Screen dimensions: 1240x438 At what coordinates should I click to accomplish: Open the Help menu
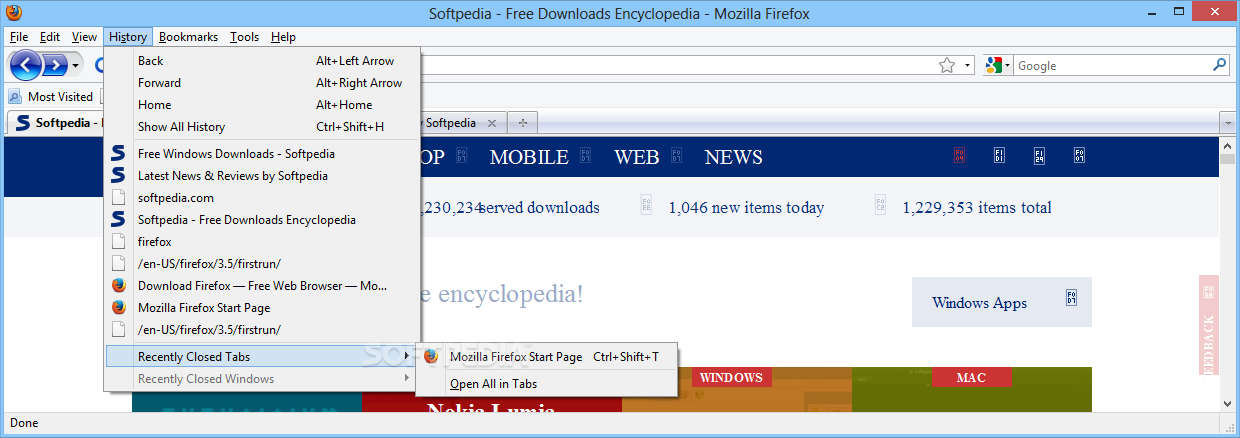point(283,37)
